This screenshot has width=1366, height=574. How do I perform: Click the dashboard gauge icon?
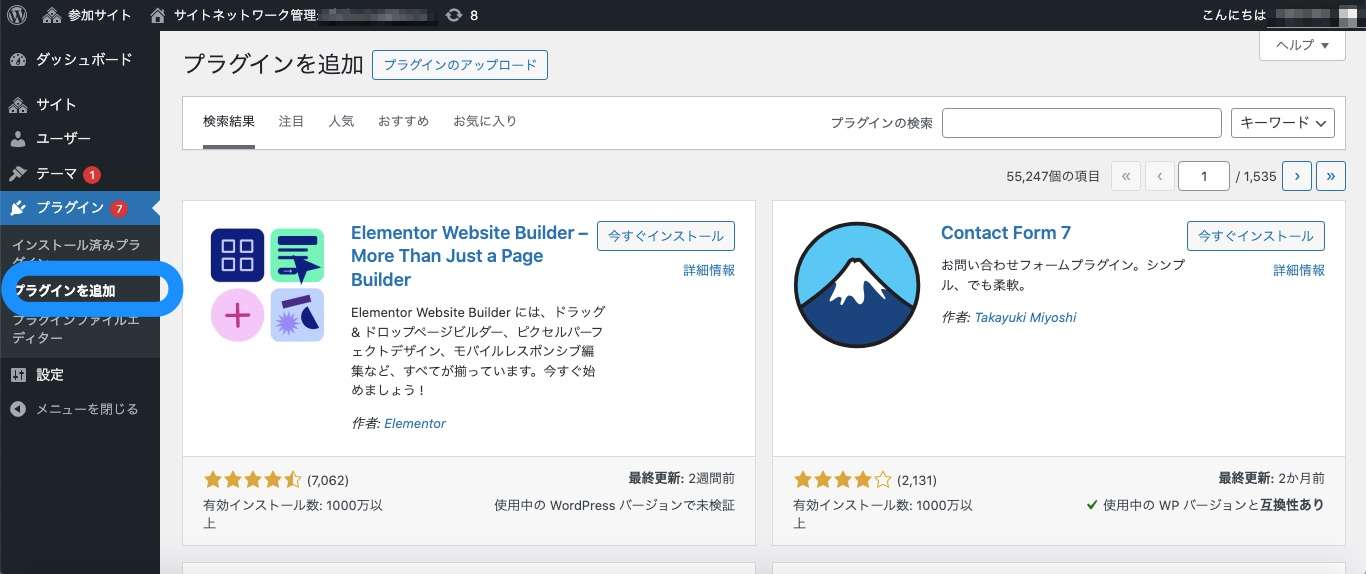coord(18,59)
